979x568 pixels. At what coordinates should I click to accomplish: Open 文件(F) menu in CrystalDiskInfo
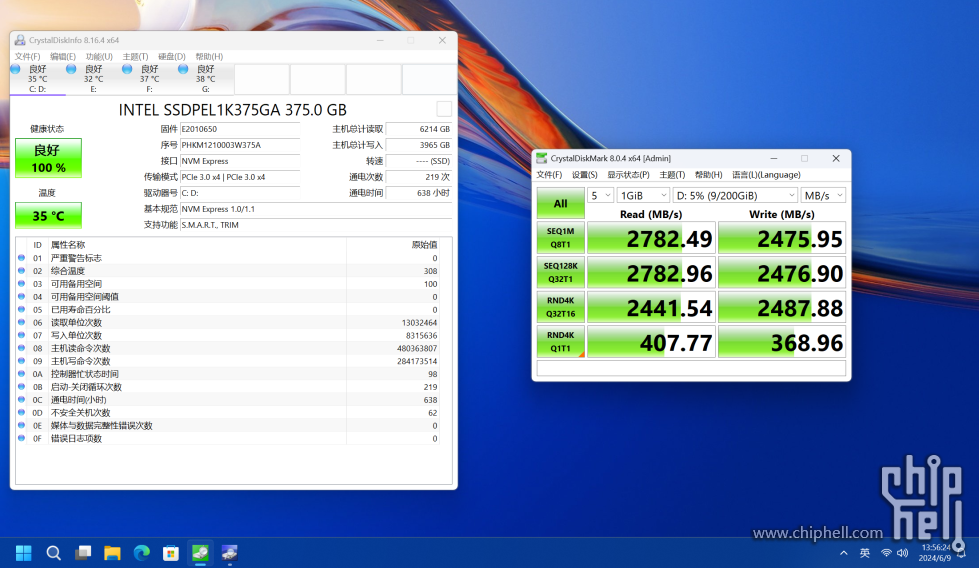tap(27, 56)
